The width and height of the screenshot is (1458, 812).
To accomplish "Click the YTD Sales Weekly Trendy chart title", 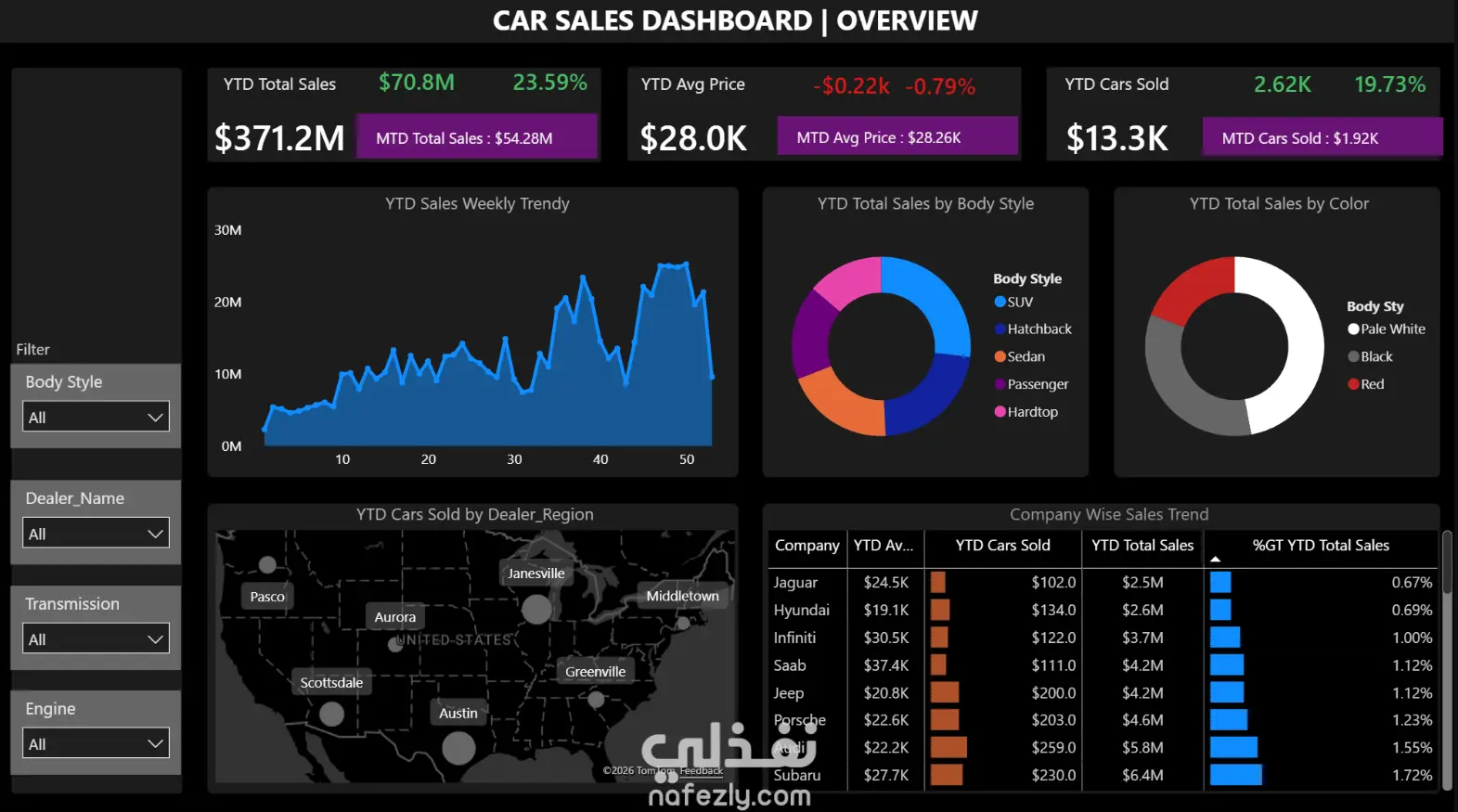I will click(x=477, y=204).
